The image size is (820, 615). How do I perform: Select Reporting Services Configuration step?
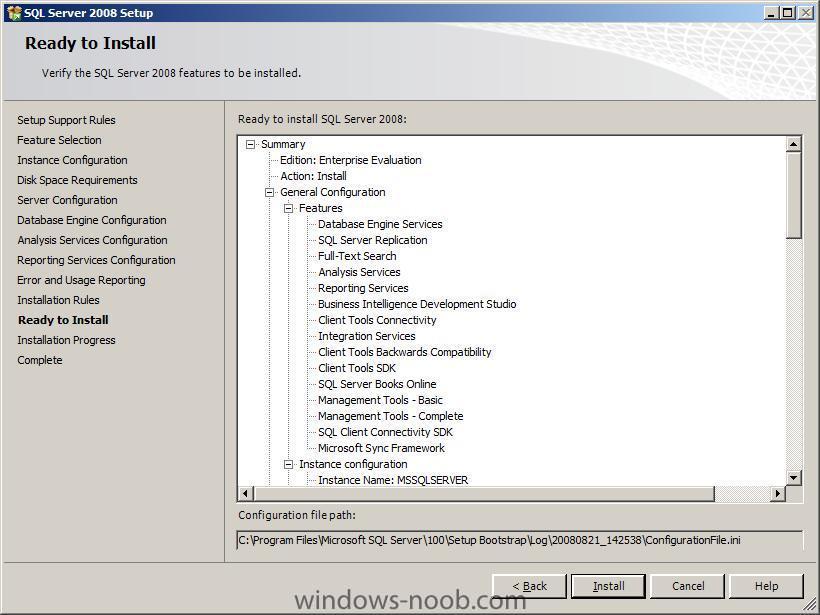(96, 260)
